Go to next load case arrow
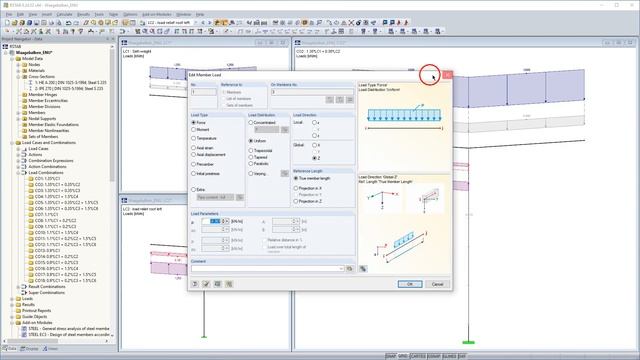Image resolution: width=640 pixels, height=360 pixels. click(x=209, y=23)
